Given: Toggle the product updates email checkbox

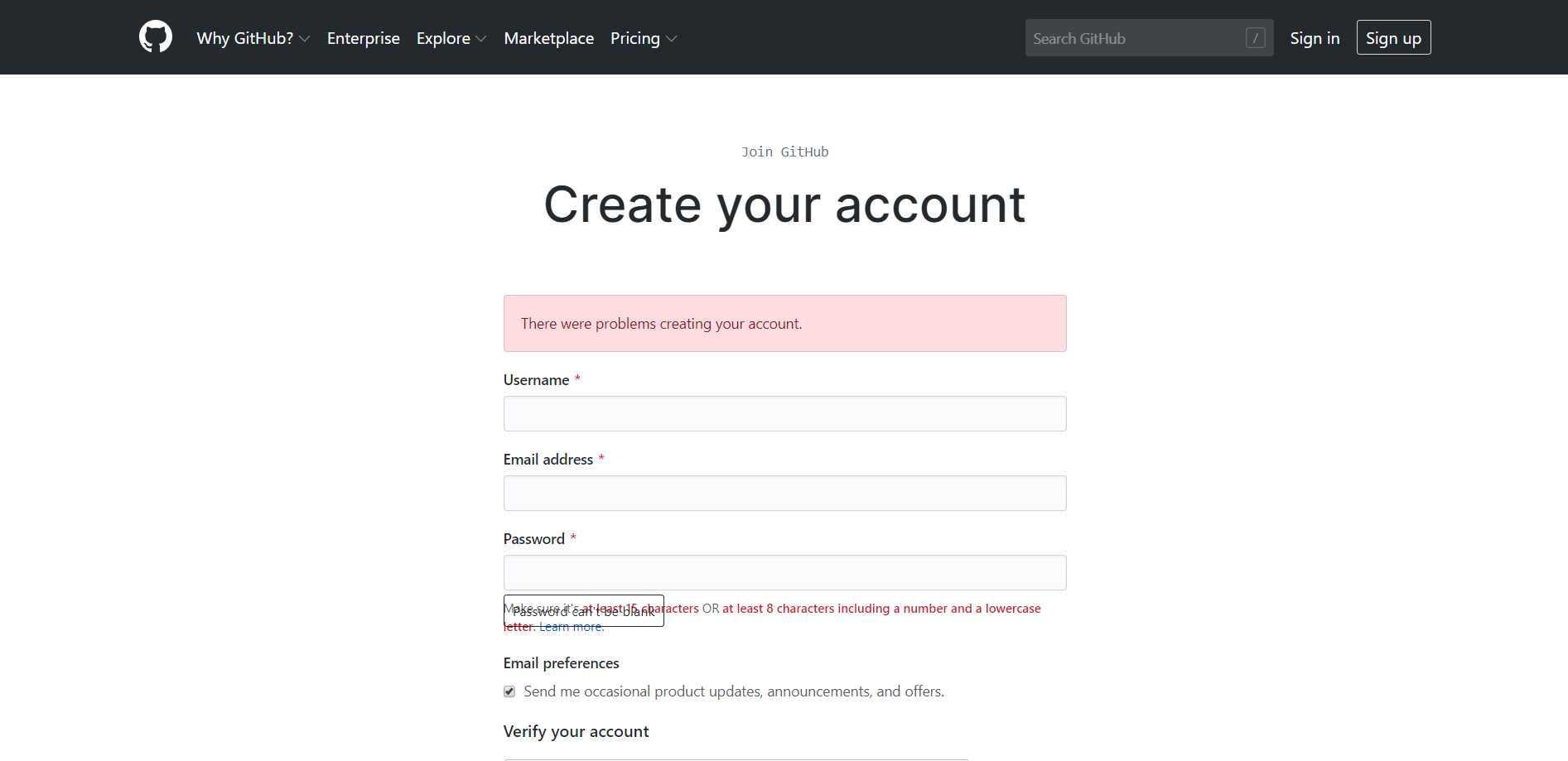Looking at the screenshot, I should 509,691.
